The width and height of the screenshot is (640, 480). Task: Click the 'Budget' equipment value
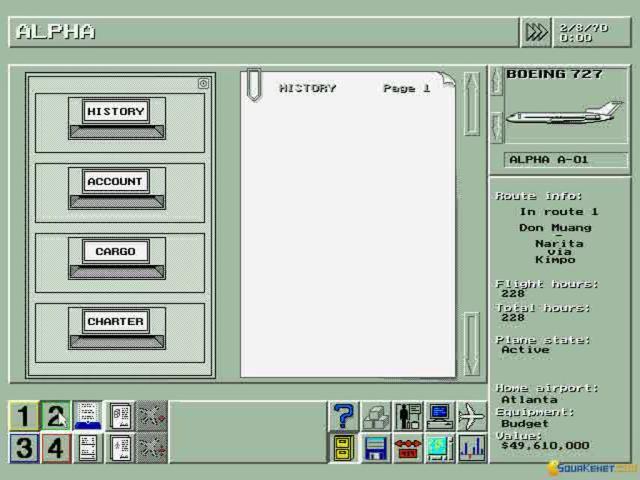coord(525,424)
